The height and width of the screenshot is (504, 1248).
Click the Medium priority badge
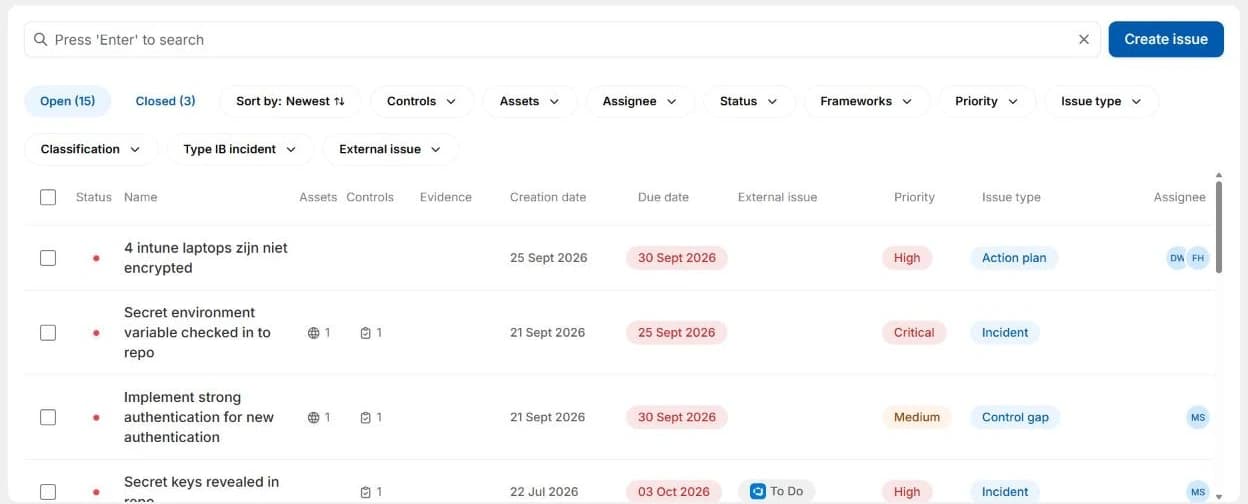(917, 417)
